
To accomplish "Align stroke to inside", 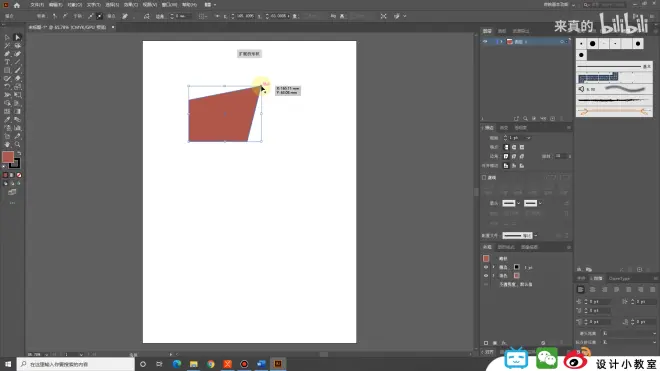I will (x=514, y=166).
